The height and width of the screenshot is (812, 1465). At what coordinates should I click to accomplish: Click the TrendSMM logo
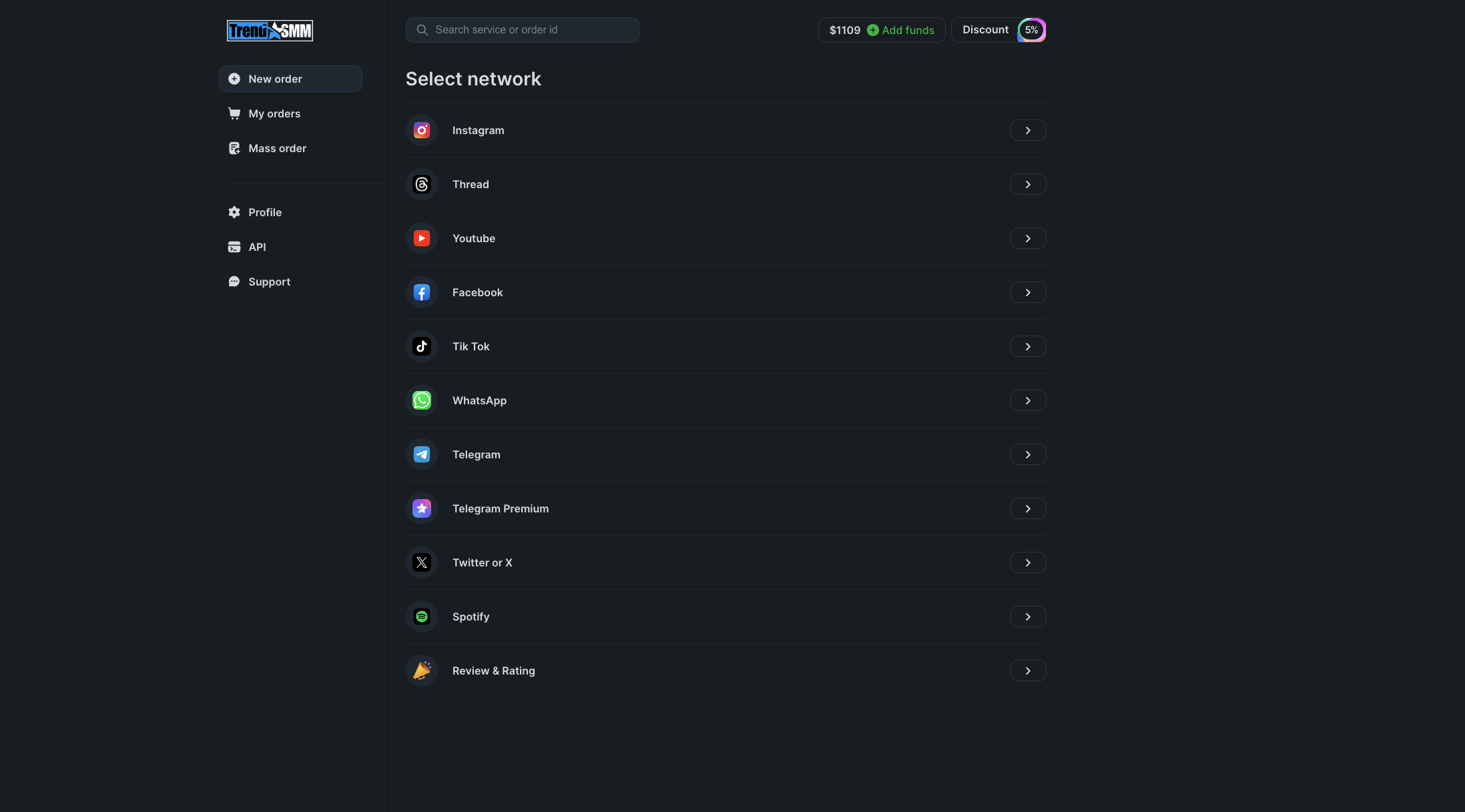pyautogui.click(x=270, y=31)
